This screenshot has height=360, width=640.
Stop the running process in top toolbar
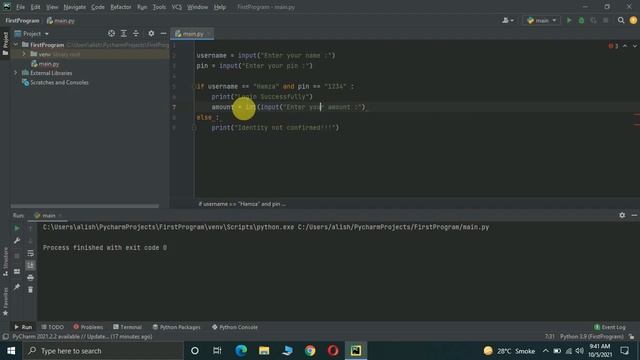pyautogui.click(x=605, y=20)
